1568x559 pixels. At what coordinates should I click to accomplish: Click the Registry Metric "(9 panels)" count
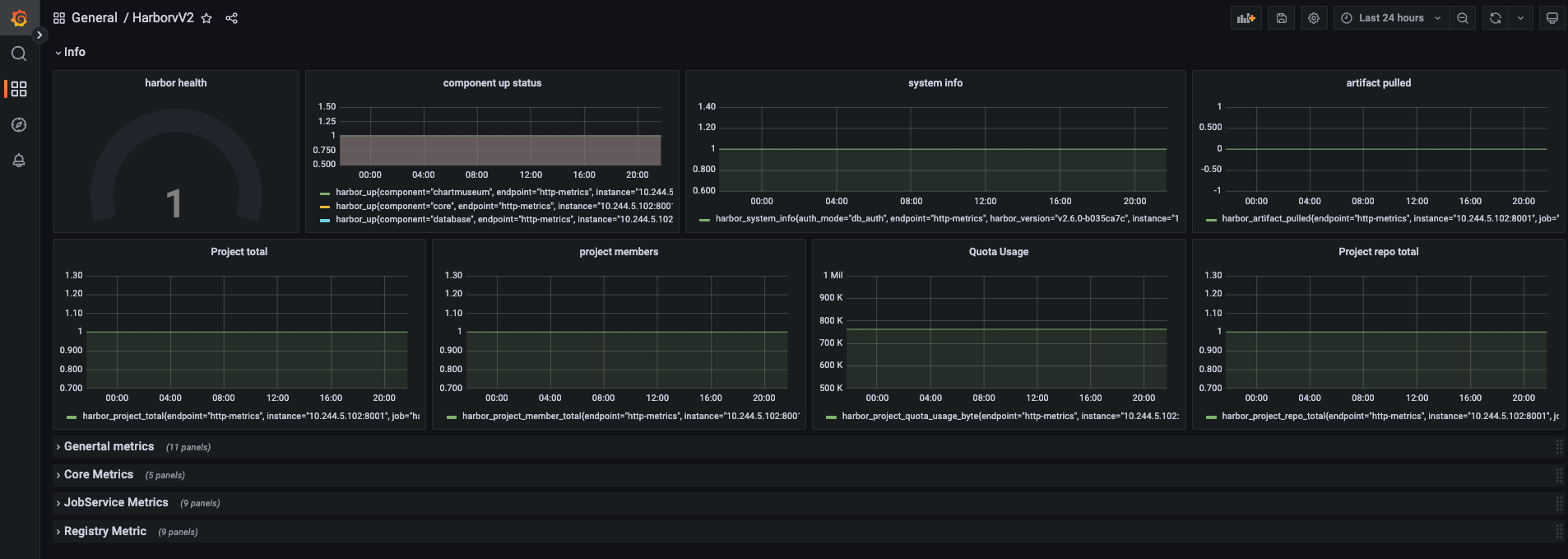tap(178, 533)
